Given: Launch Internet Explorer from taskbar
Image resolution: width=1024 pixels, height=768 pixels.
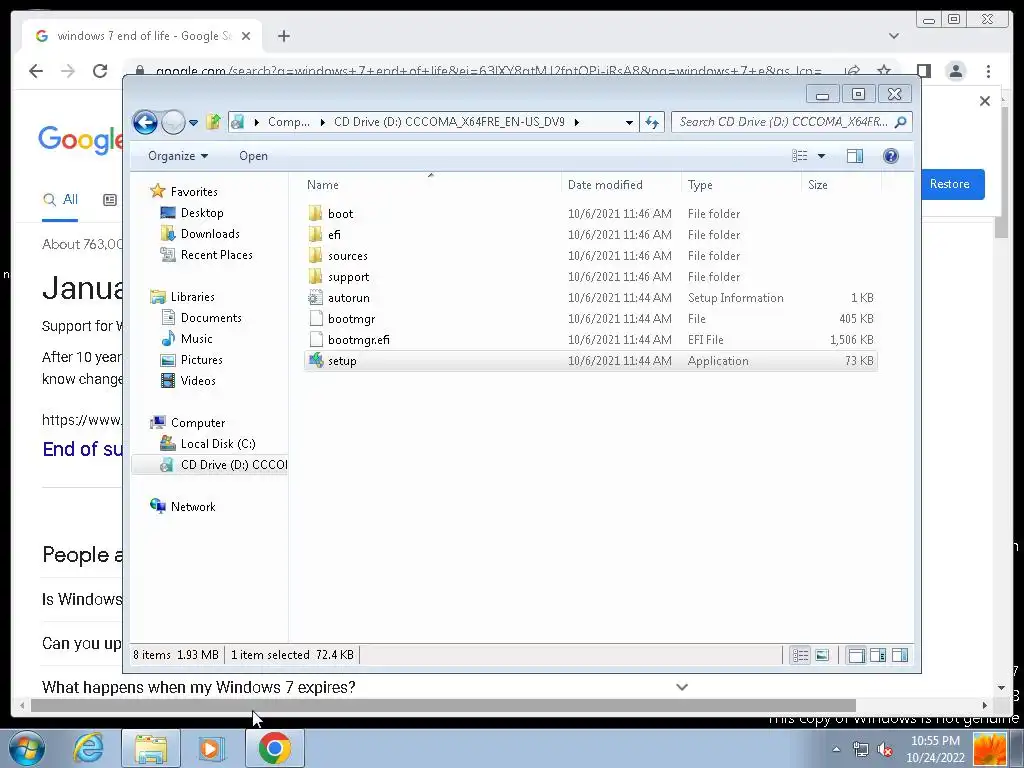Looking at the screenshot, I should click(88, 748).
